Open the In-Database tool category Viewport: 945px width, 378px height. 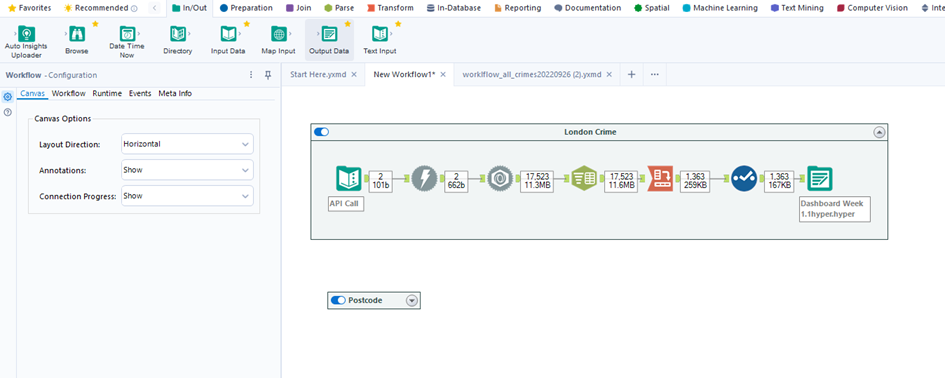[453, 8]
